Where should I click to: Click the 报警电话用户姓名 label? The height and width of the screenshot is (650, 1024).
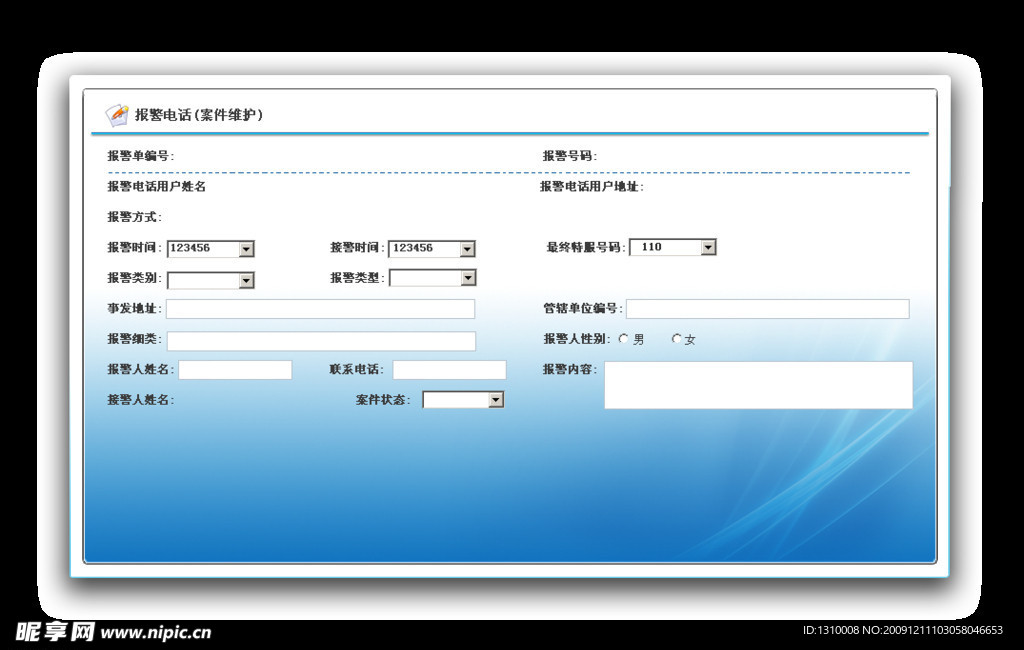point(157,187)
